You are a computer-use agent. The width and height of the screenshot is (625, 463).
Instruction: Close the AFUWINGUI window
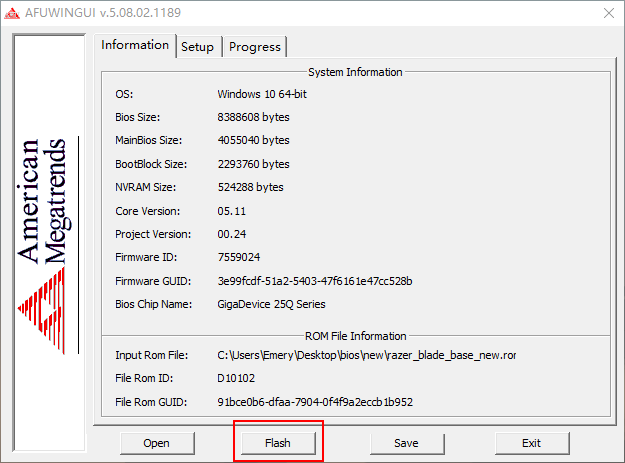point(606,13)
